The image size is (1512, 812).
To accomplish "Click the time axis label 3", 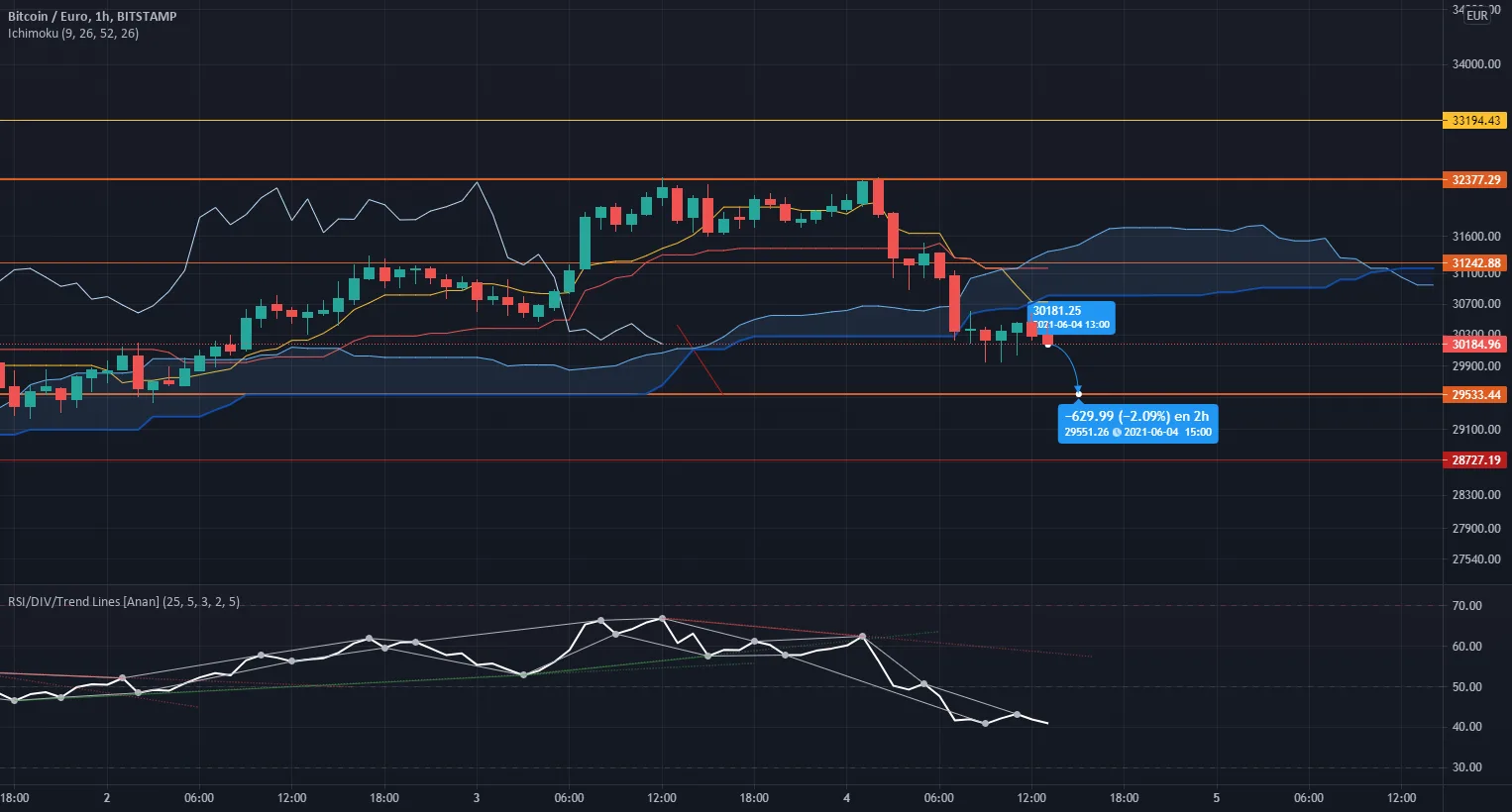I will (477, 798).
